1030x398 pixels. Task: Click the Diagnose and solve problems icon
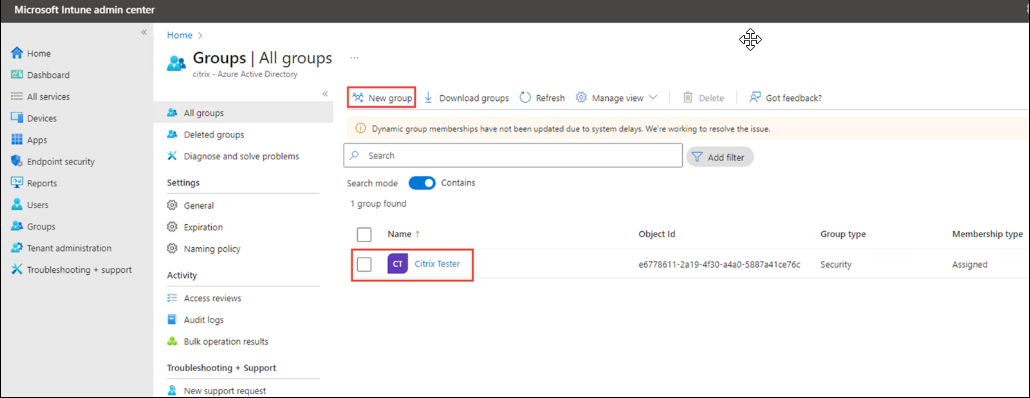coord(173,156)
